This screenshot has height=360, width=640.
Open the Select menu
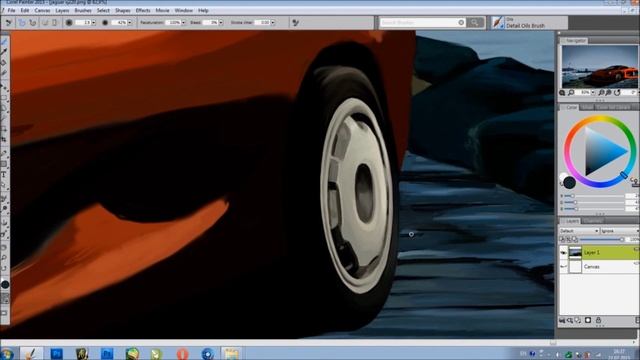[x=103, y=11]
